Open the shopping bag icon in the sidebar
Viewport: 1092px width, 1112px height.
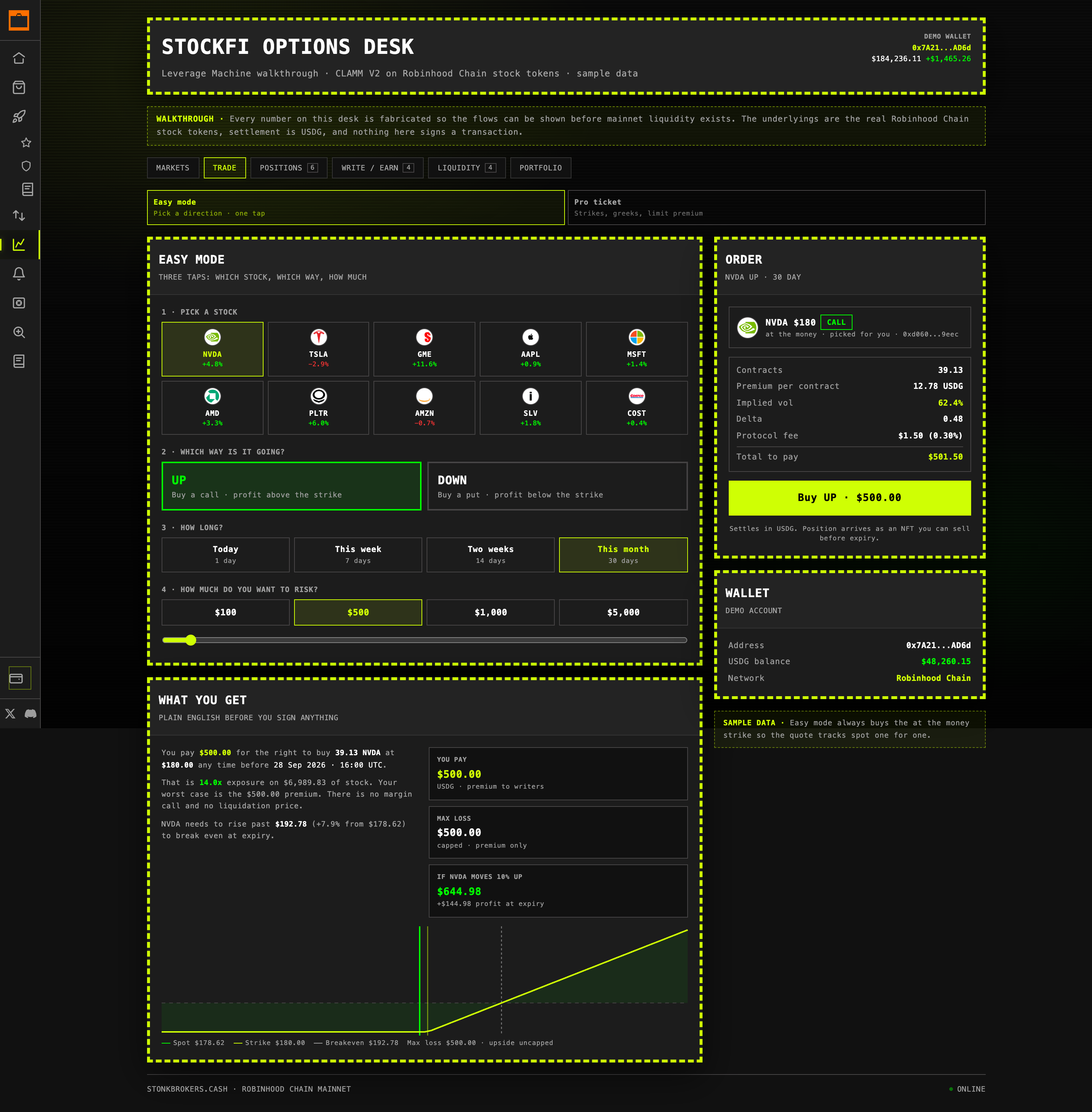pyautogui.click(x=19, y=87)
